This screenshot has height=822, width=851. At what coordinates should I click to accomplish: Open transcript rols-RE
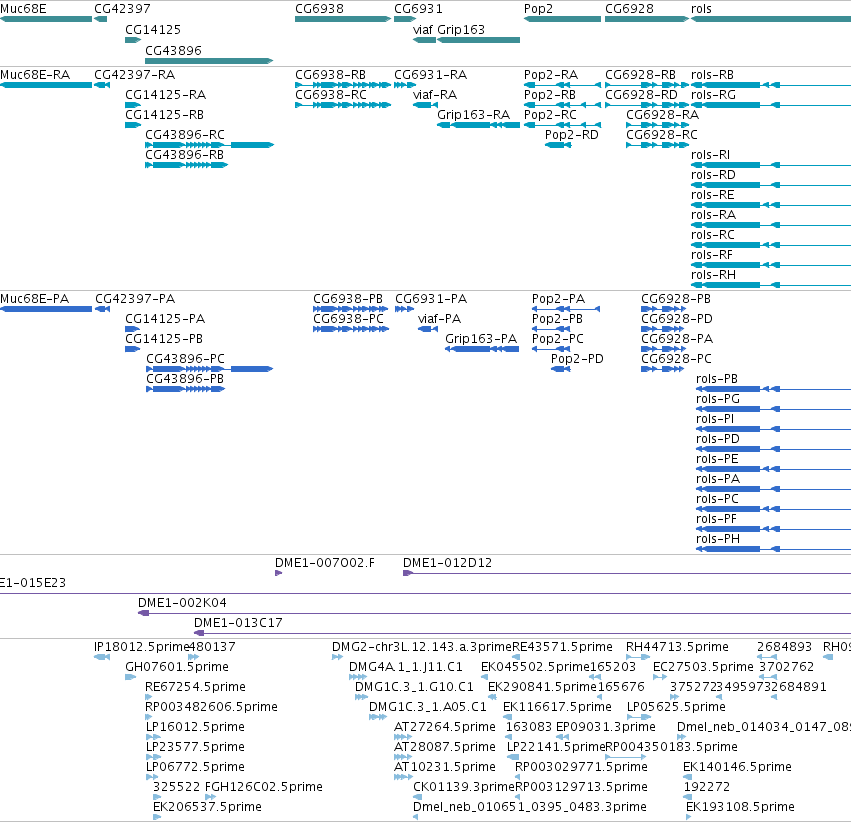(x=713, y=195)
